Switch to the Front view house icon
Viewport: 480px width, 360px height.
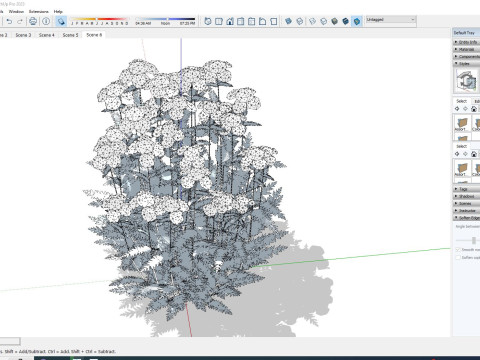pos(230,21)
